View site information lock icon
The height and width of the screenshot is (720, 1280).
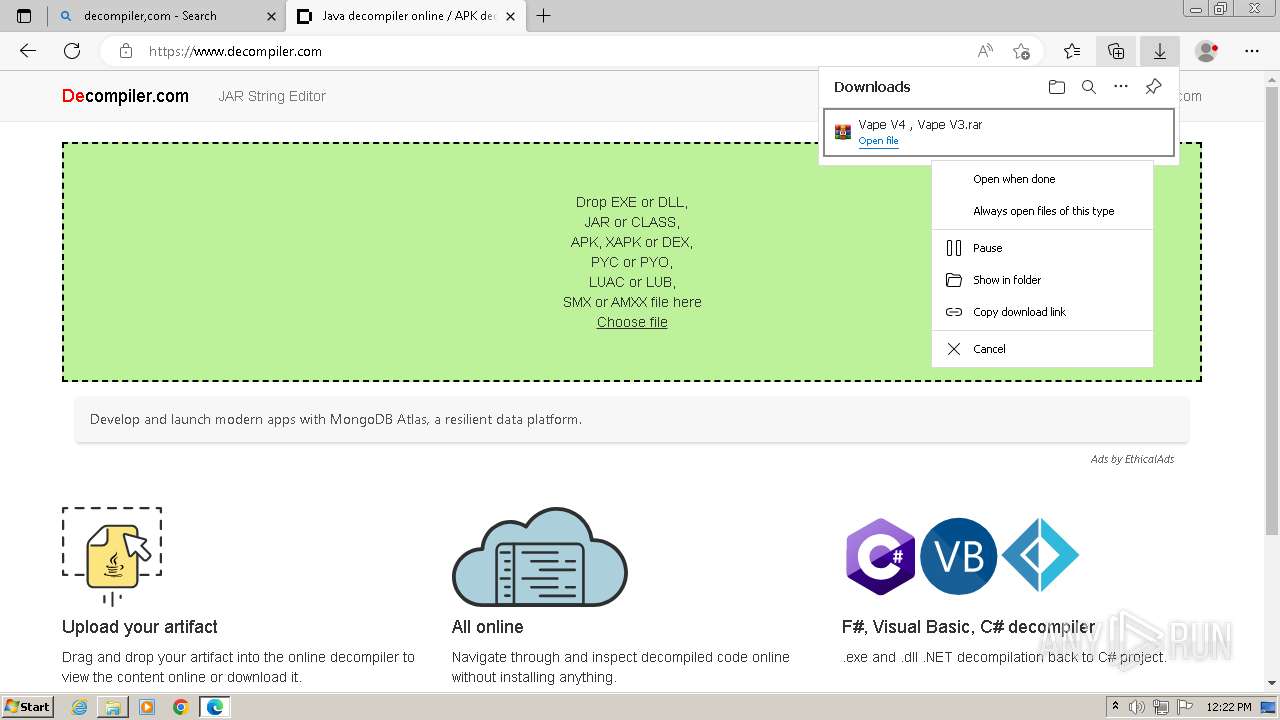[x=125, y=51]
